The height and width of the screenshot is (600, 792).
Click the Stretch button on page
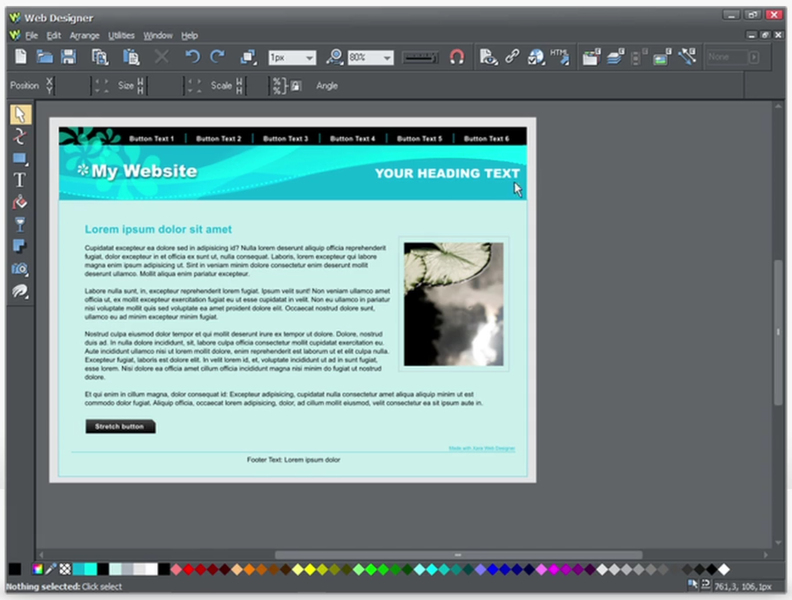120,427
